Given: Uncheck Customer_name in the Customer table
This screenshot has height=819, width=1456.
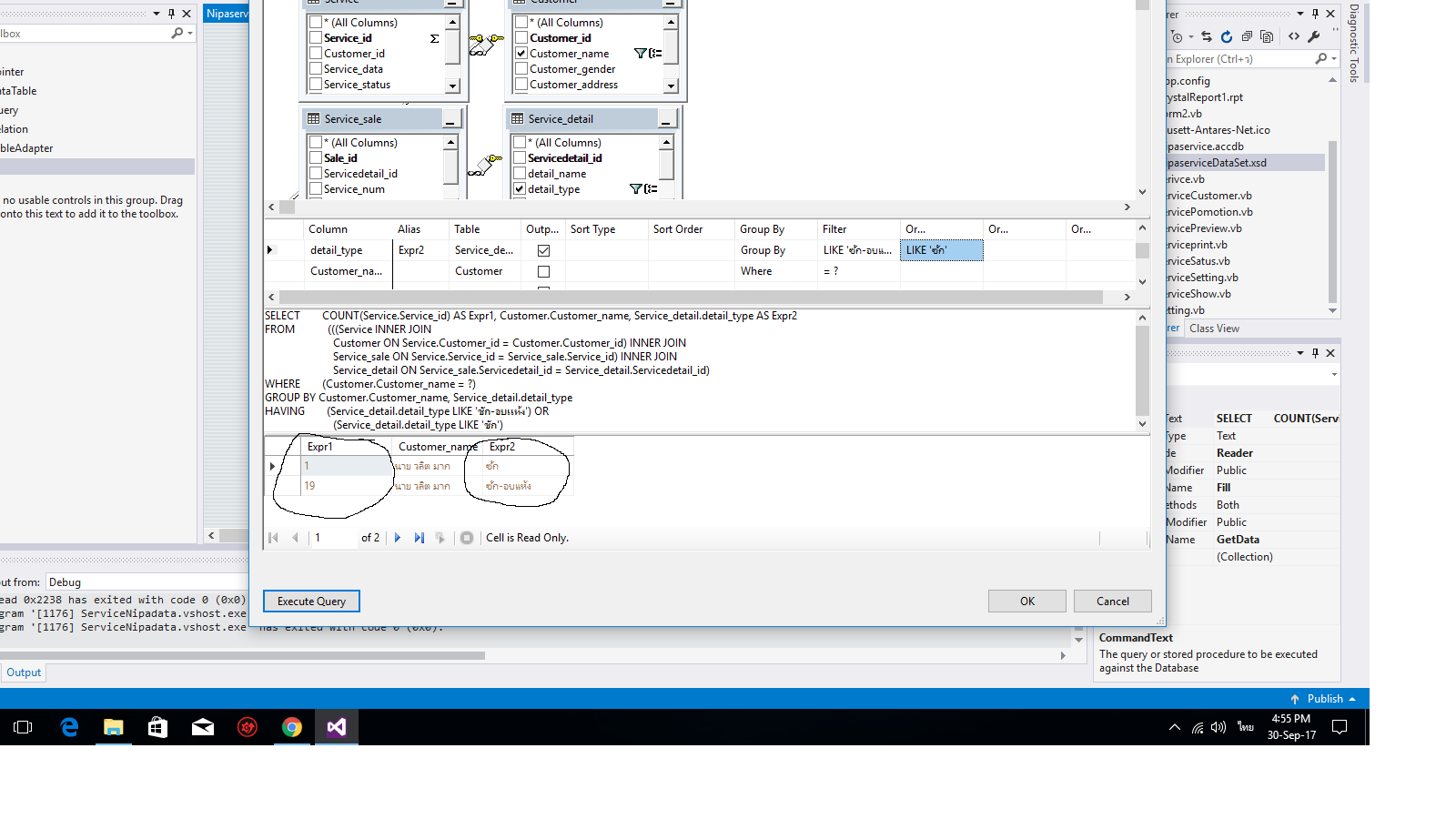Looking at the screenshot, I should click(521, 53).
